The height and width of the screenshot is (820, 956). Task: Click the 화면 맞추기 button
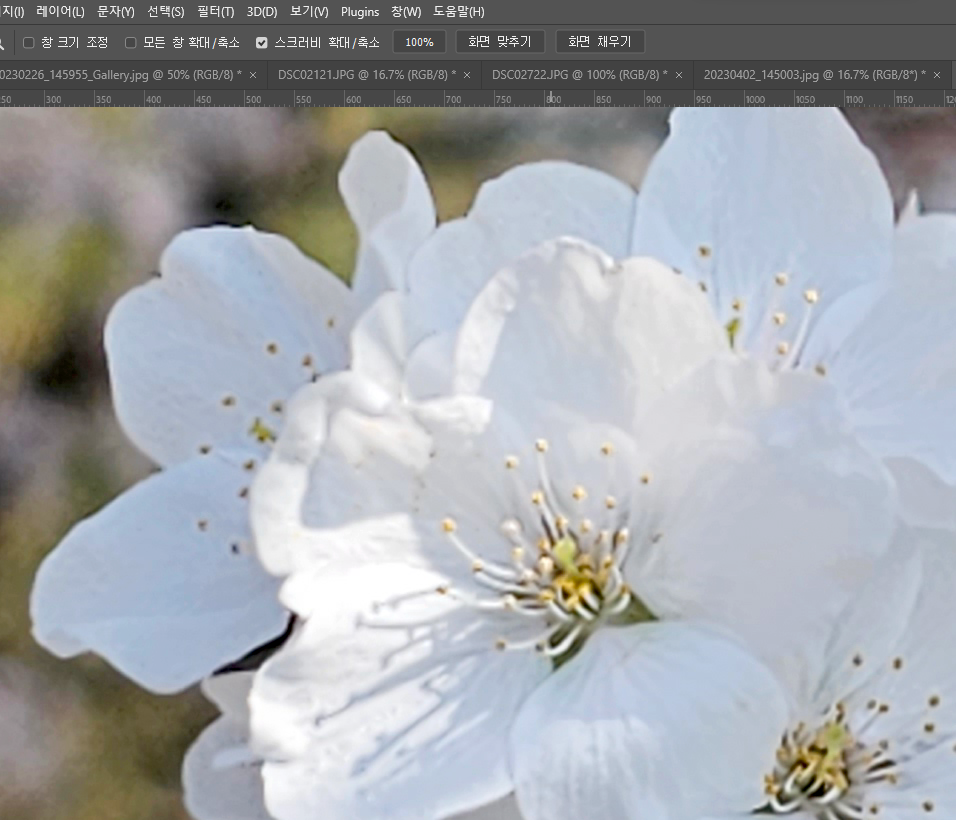pos(500,42)
